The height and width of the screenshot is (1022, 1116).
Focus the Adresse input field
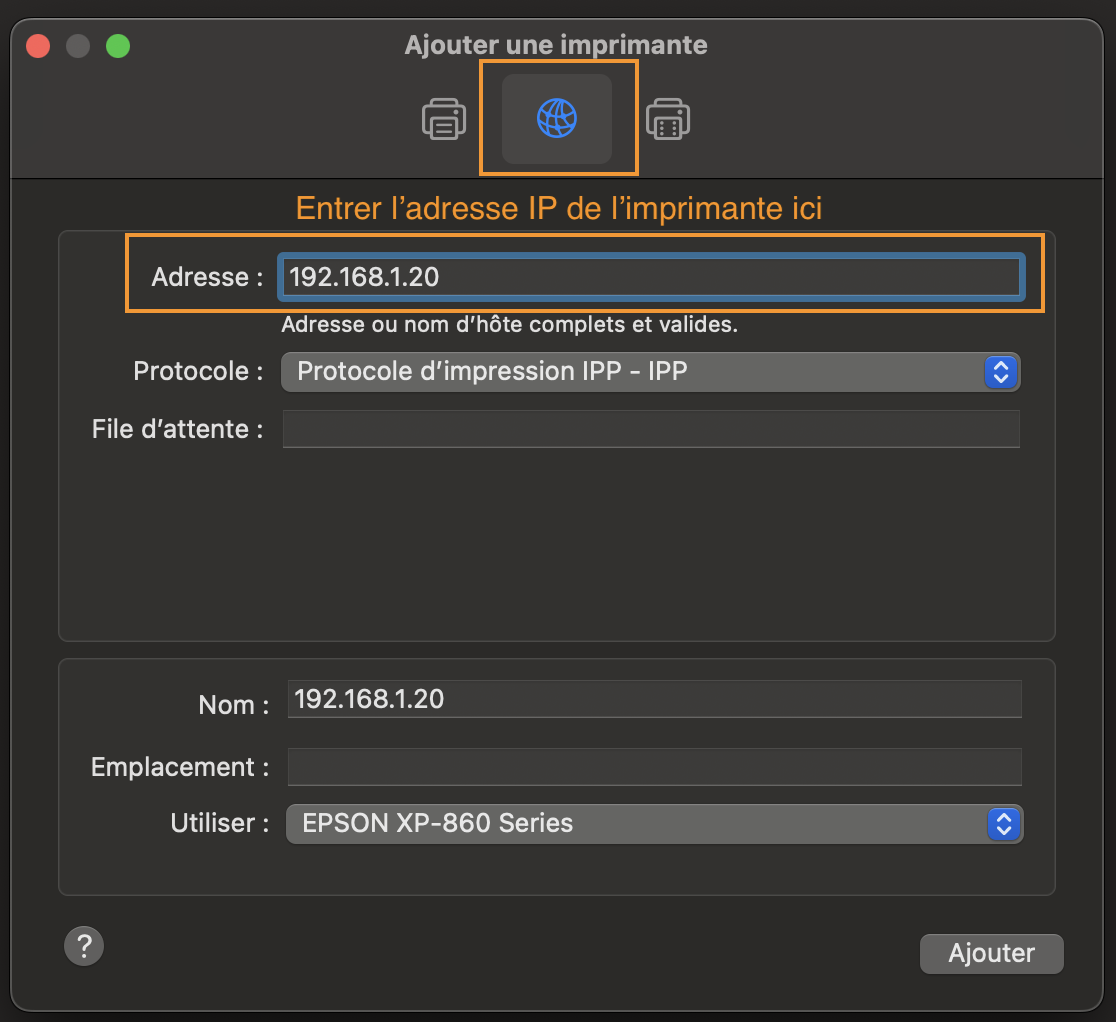tap(650, 277)
